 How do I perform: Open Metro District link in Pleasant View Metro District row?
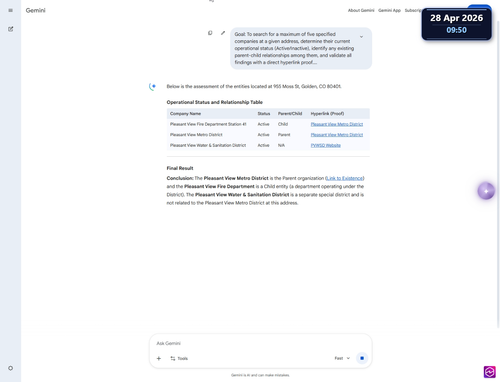click(337, 135)
